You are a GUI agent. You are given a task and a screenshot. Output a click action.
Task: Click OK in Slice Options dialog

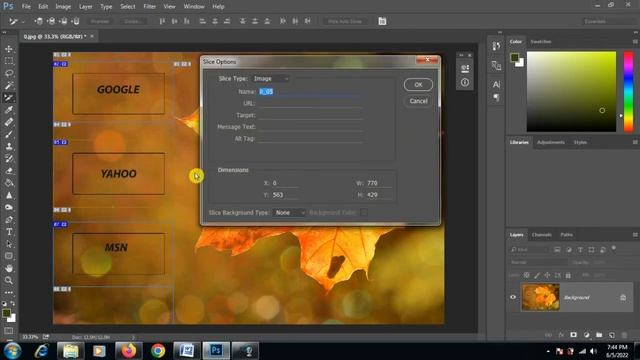[418, 84]
